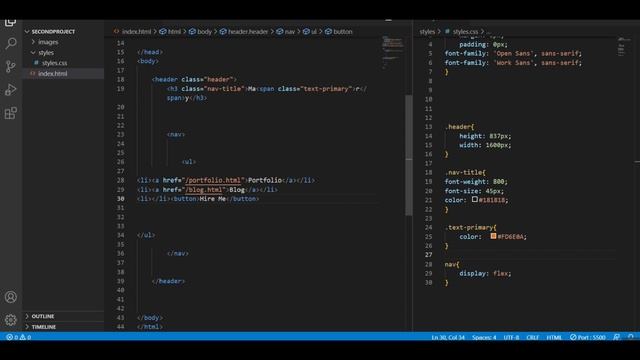
Task: Click the closing </nav> tag
Action: (x=178, y=253)
